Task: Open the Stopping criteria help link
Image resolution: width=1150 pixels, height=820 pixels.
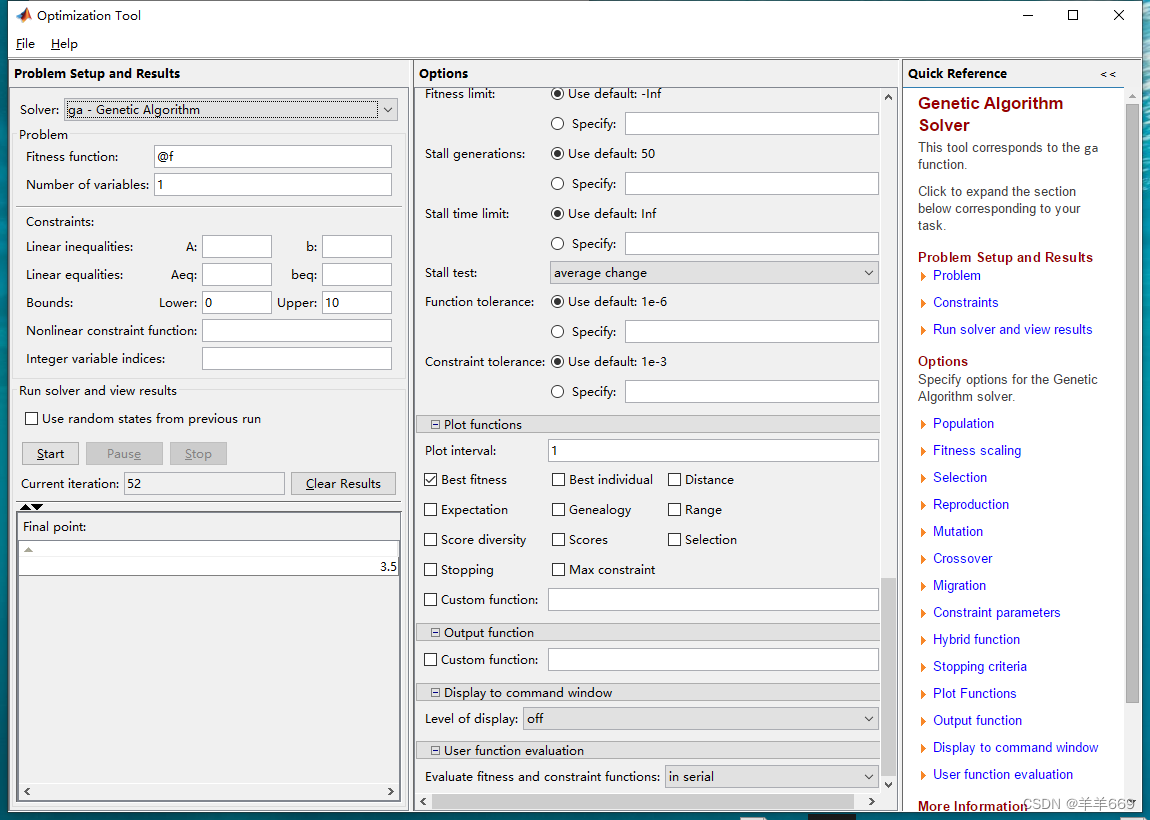Action: 980,667
